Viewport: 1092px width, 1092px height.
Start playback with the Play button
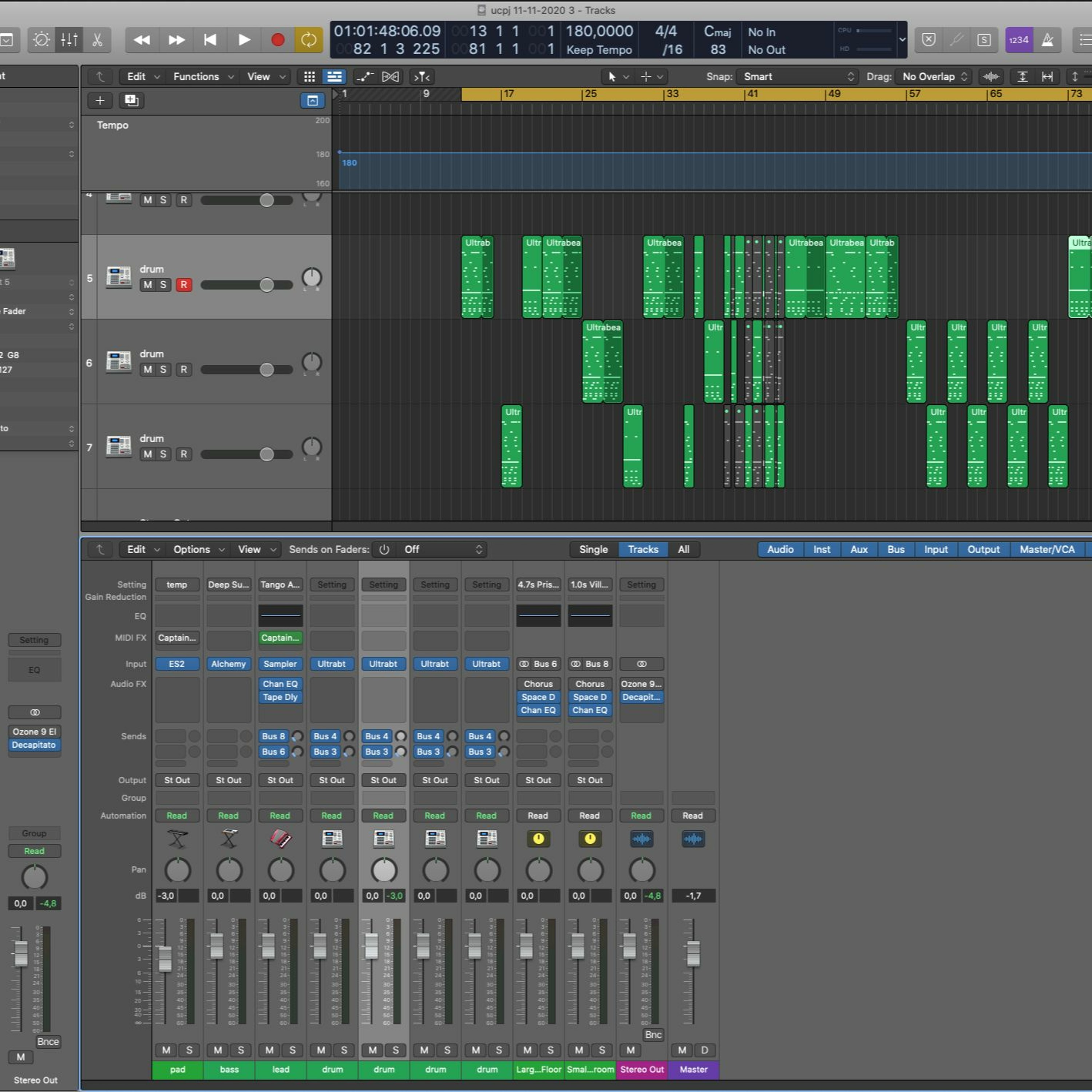pos(244,40)
